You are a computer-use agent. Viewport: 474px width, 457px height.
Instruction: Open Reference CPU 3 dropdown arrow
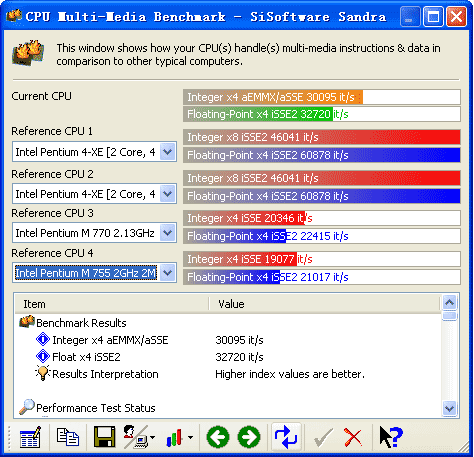click(167, 232)
